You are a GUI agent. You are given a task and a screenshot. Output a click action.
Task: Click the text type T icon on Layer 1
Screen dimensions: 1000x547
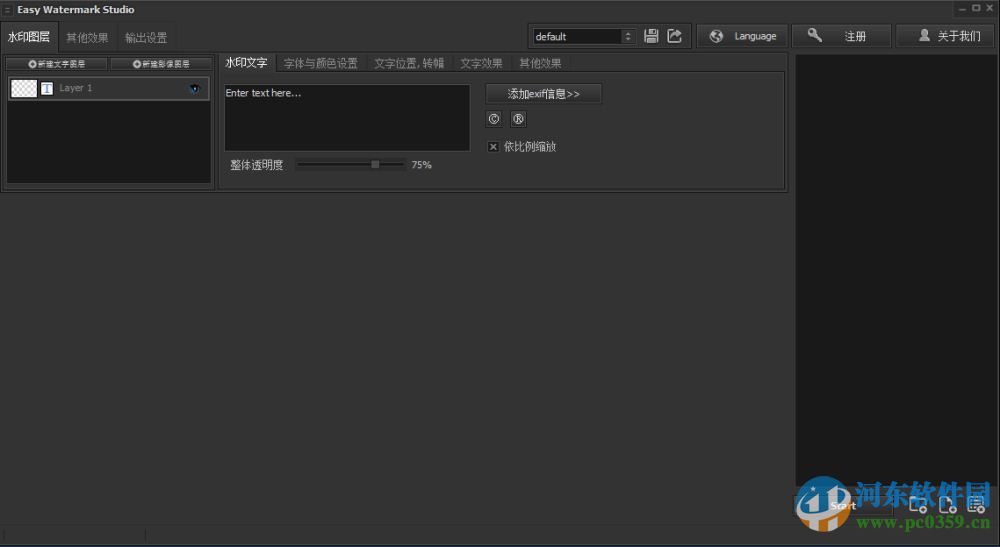pos(47,89)
